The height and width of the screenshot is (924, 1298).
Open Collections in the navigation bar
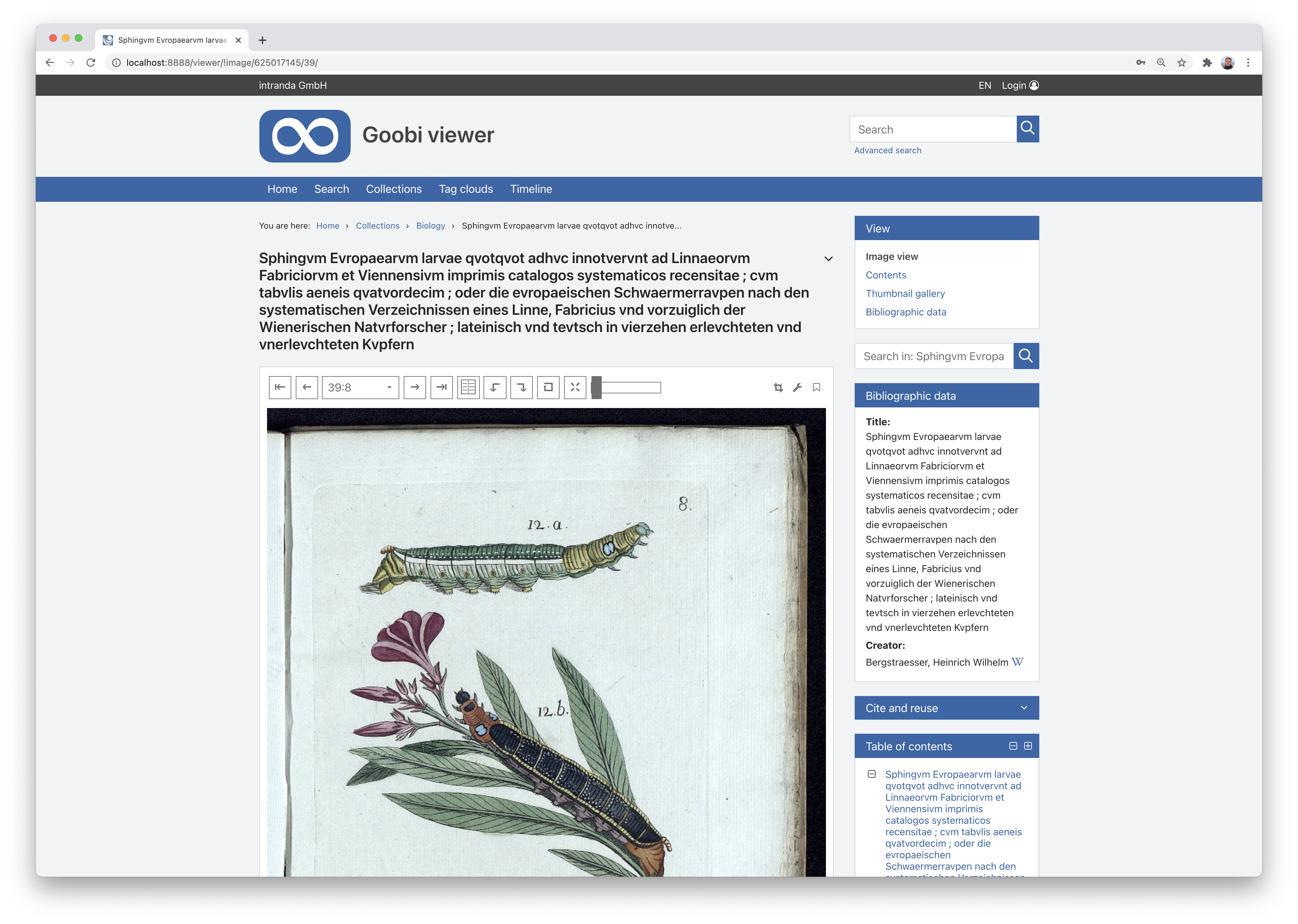coord(394,189)
